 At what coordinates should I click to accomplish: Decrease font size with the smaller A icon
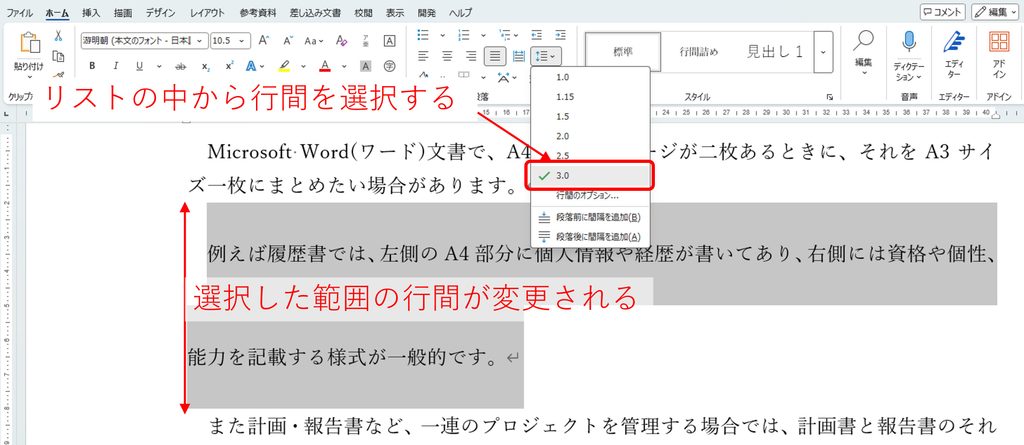[287, 41]
